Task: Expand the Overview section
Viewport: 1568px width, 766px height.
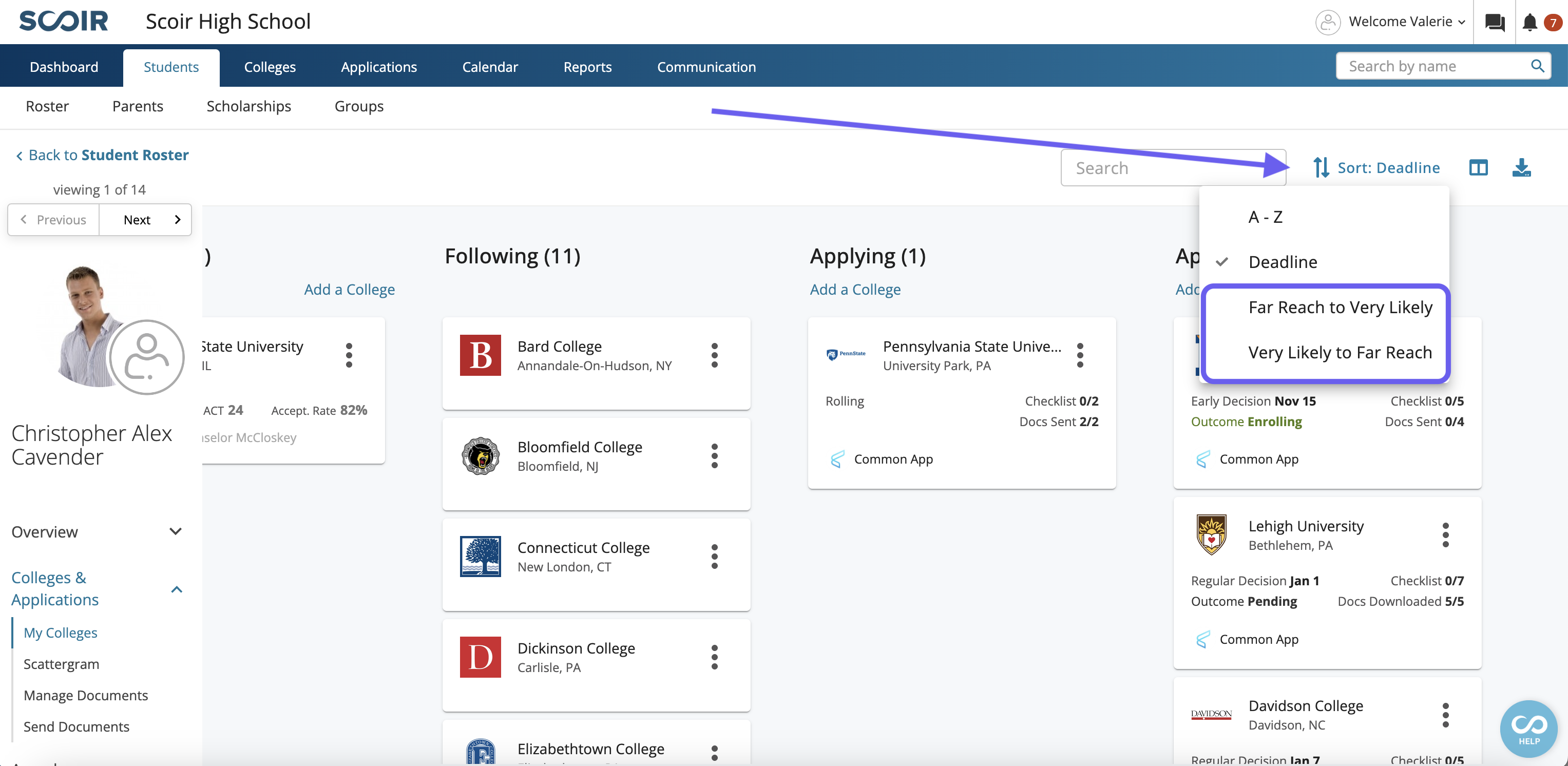Action: [x=98, y=531]
